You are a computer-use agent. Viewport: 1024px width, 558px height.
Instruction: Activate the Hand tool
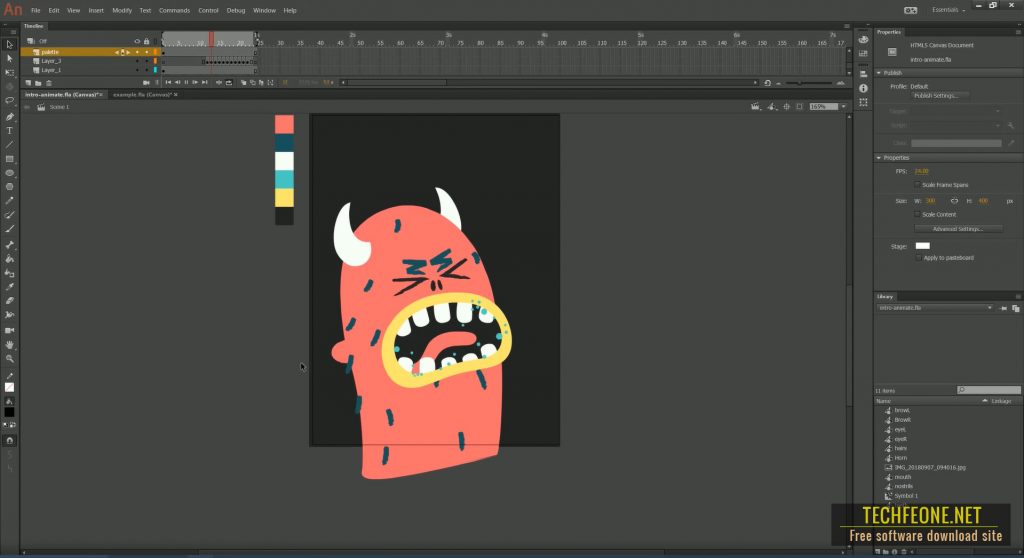pyautogui.click(x=9, y=344)
